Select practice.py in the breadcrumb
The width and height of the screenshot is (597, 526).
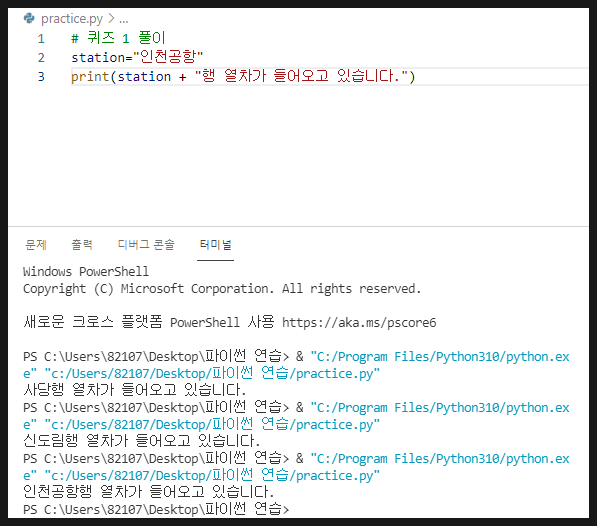pyautogui.click(x=72, y=19)
